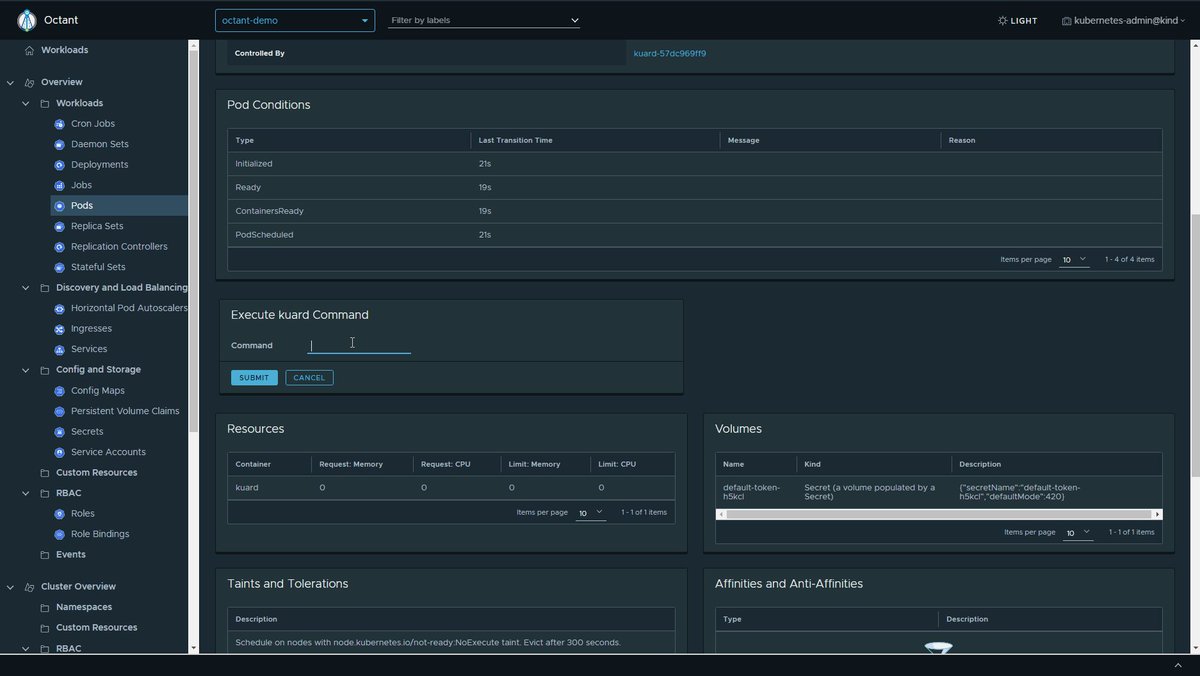The height and width of the screenshot is (676, 1200).
Task: Open the Replica Sets icon
Action: coord(60,226)
